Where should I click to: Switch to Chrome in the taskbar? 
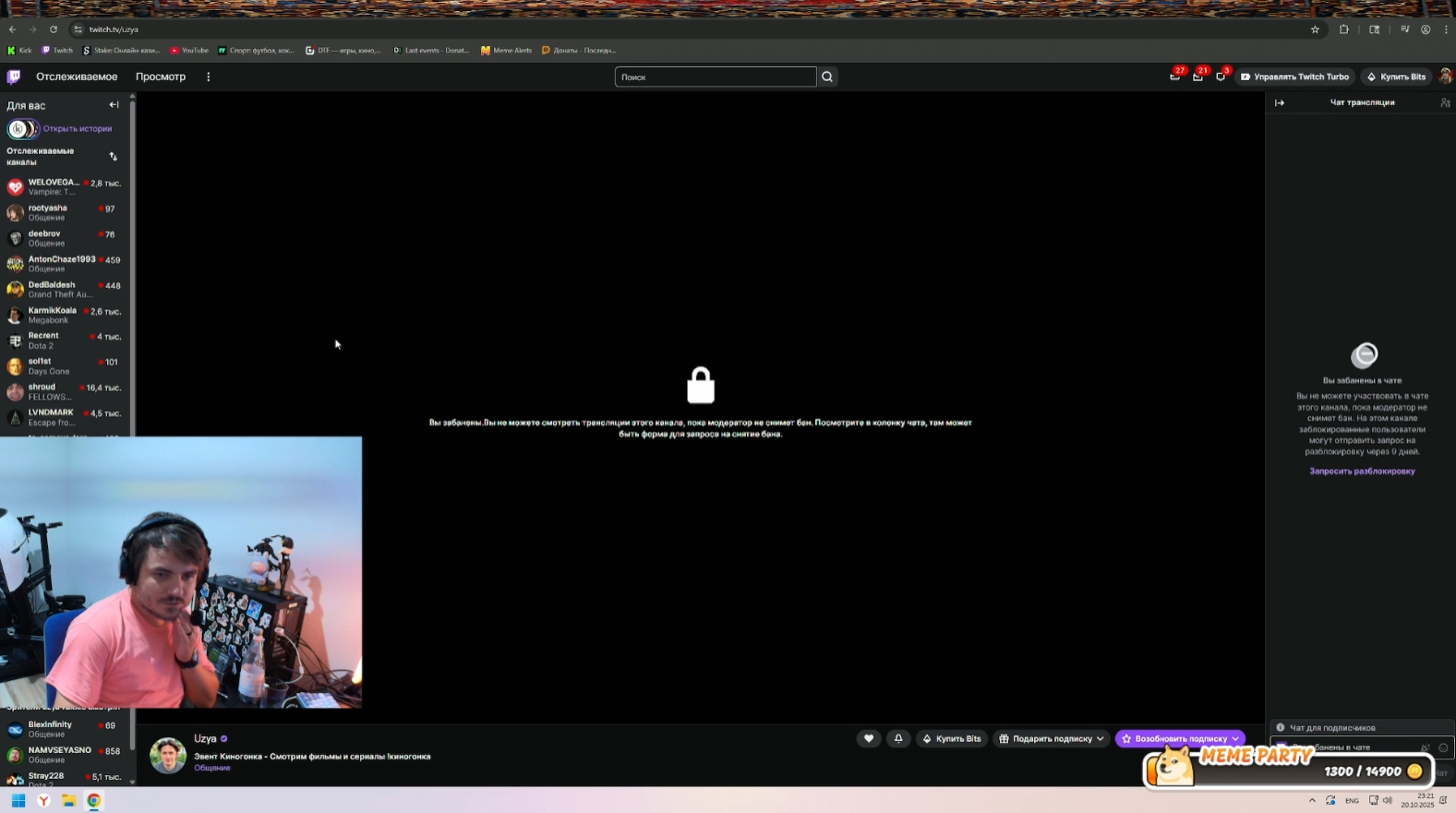pos(94,800)
